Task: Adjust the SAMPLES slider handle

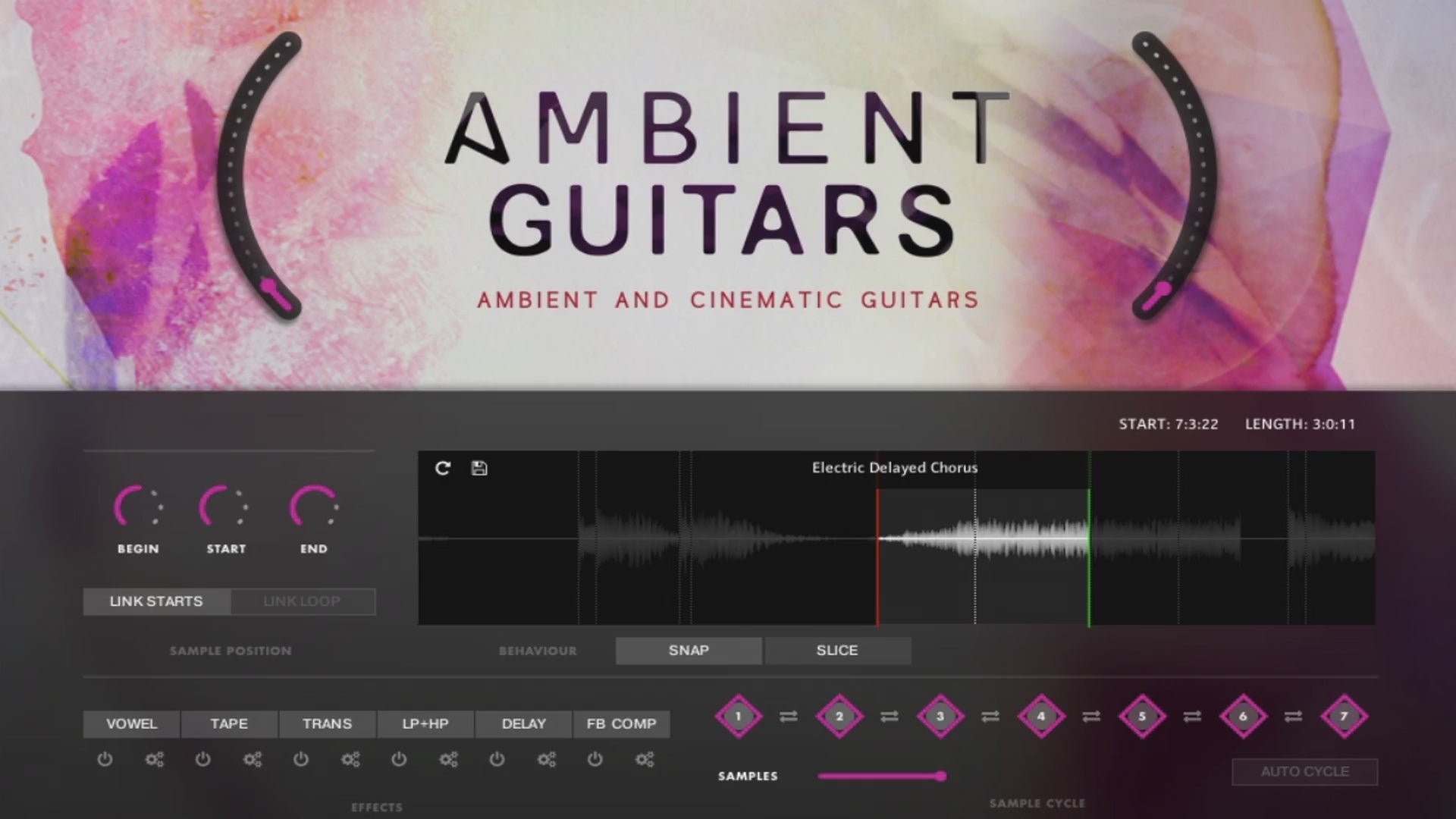Action: pyautogui.click(x=940, y=776)
